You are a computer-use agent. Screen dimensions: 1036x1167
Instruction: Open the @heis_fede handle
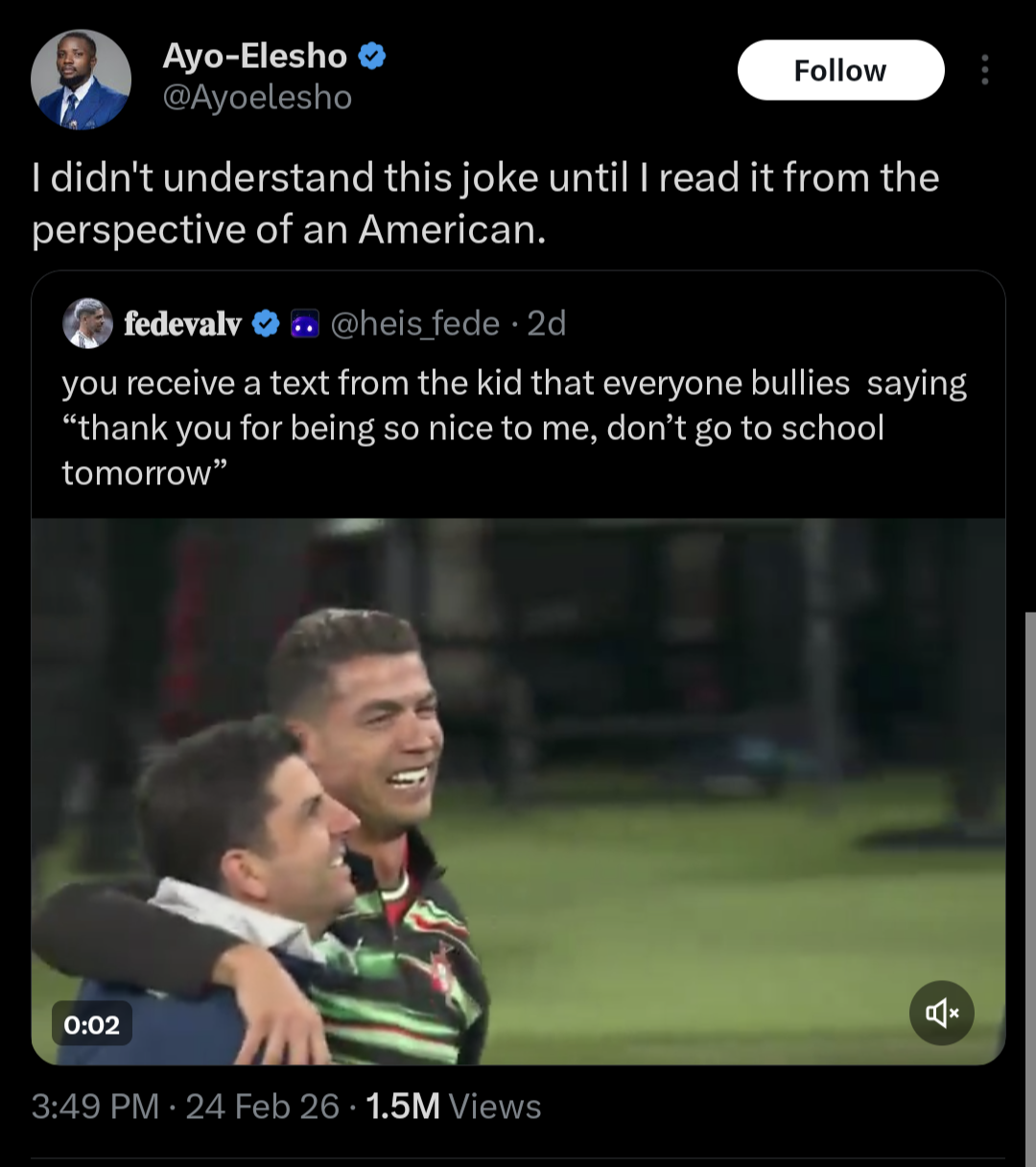click(414, 324)
